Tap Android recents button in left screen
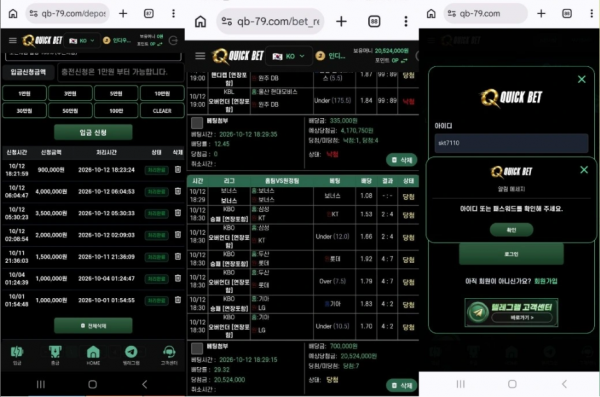600x397 pixels. [41, 384]
